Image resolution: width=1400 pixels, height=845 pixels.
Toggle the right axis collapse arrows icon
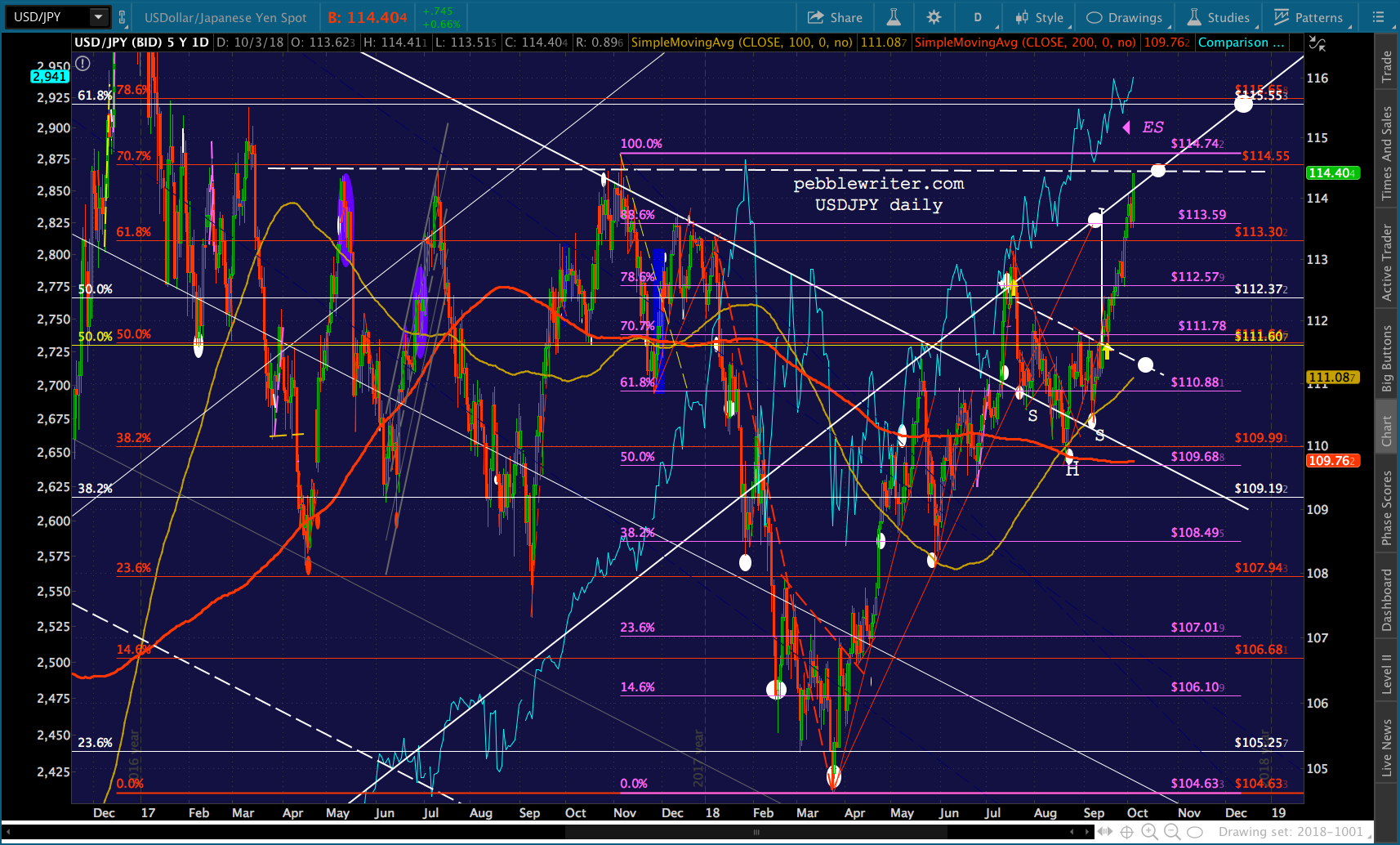1317,43
